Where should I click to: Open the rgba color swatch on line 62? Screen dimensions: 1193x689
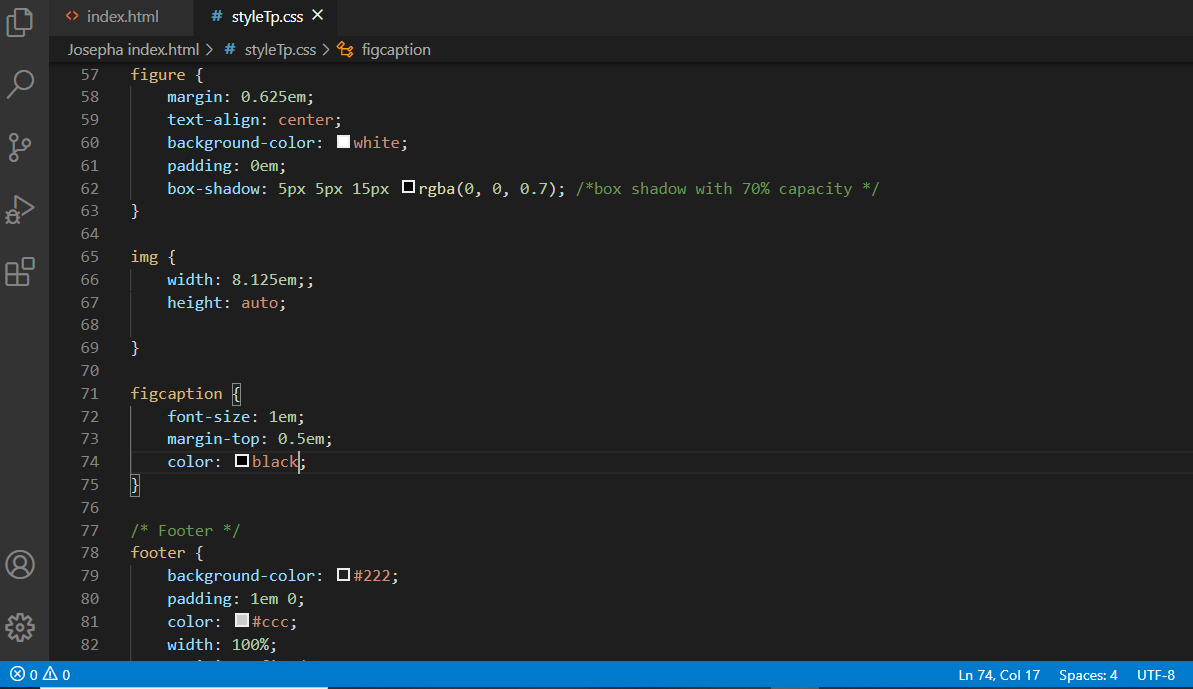(409, 187)
